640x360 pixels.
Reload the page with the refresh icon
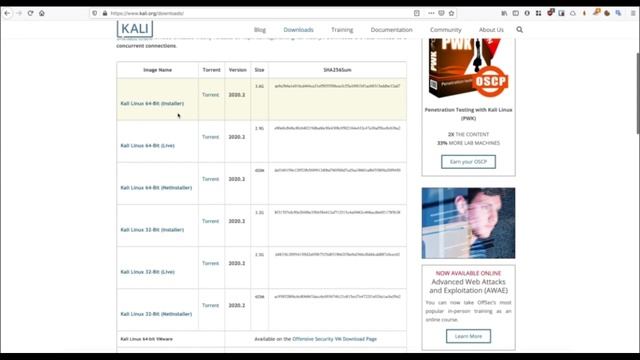(x=30, y=13)
